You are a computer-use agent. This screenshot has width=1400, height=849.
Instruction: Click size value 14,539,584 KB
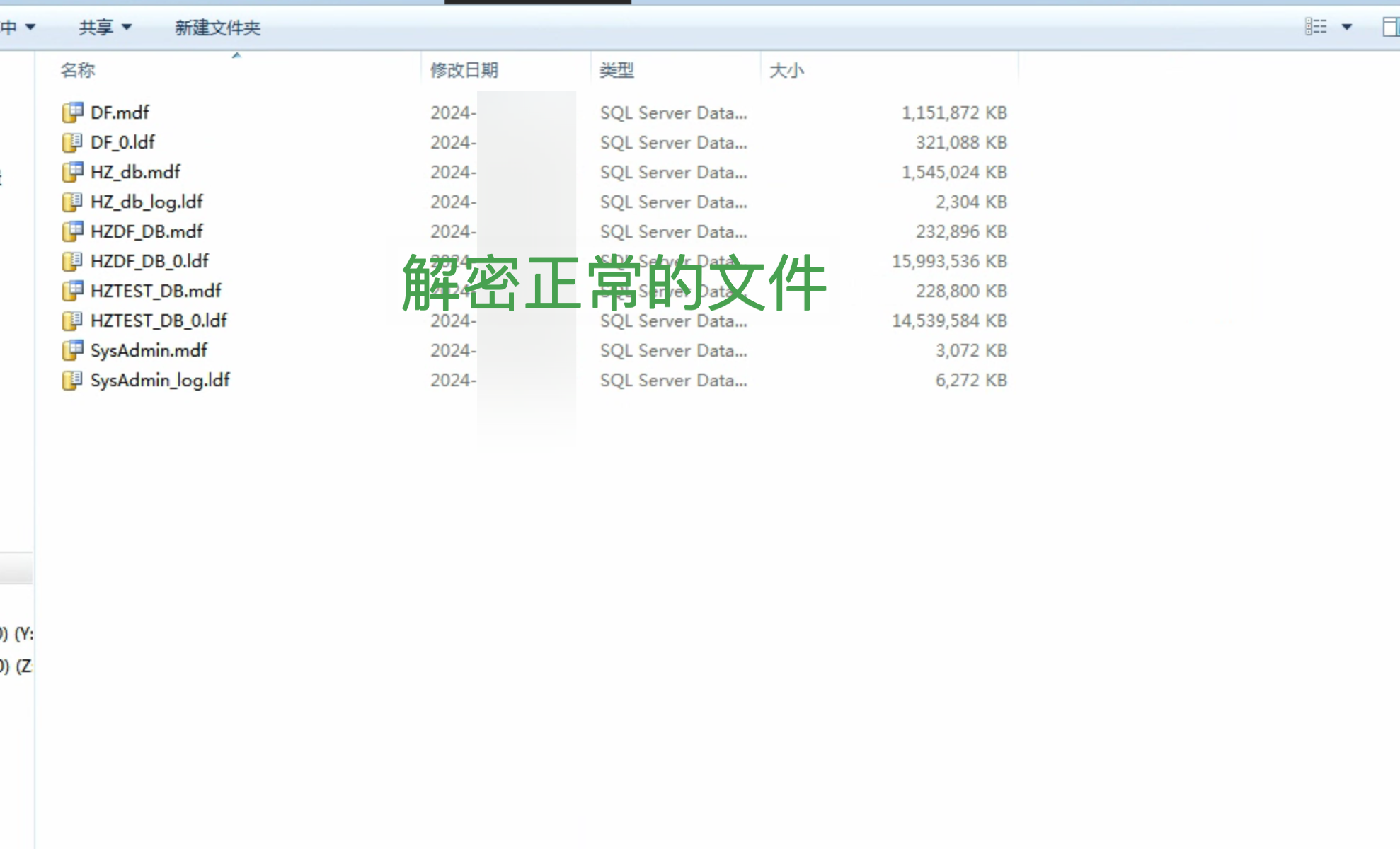tap(949, 320)
